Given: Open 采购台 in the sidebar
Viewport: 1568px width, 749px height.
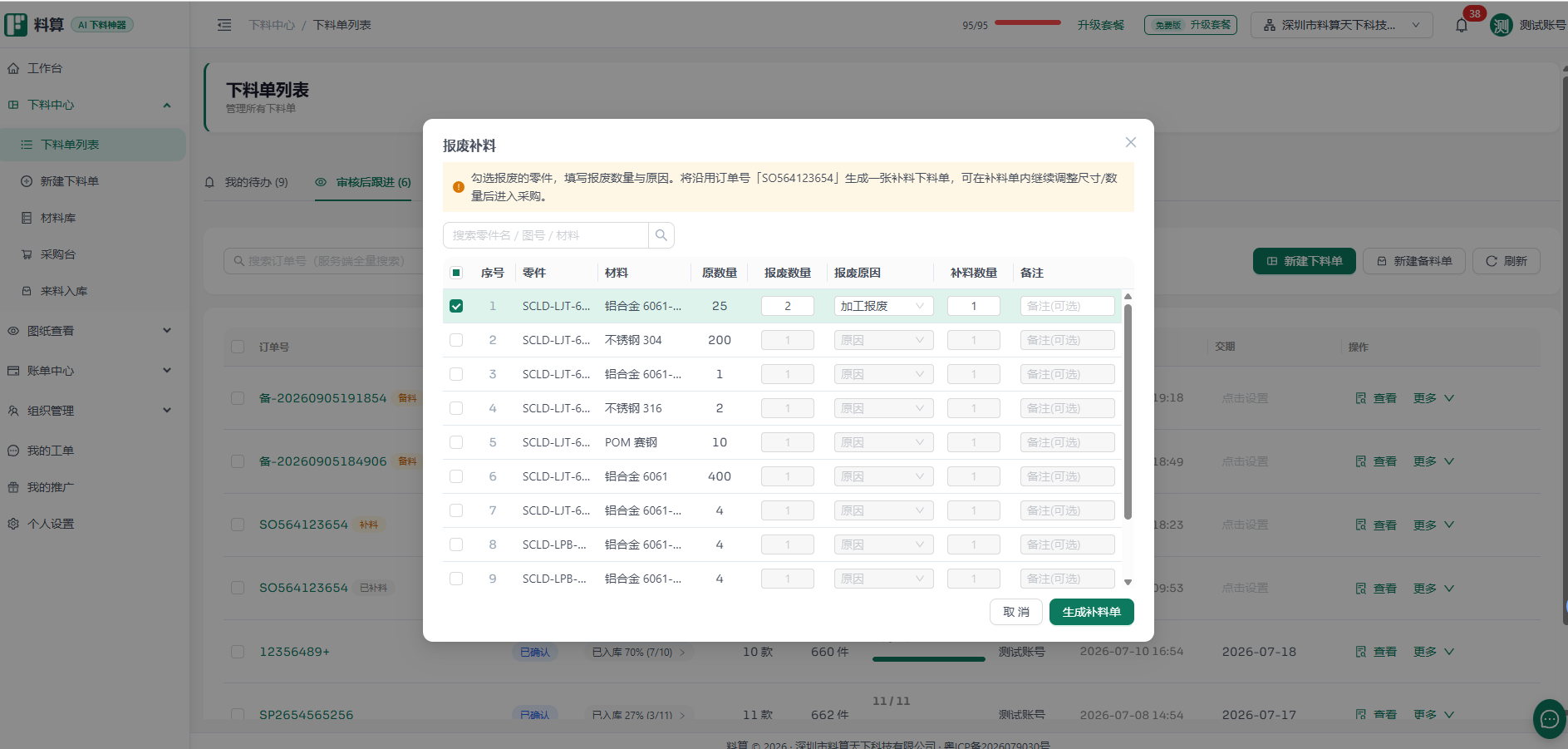Looking at the screenshot, I should tap(58, 254).
